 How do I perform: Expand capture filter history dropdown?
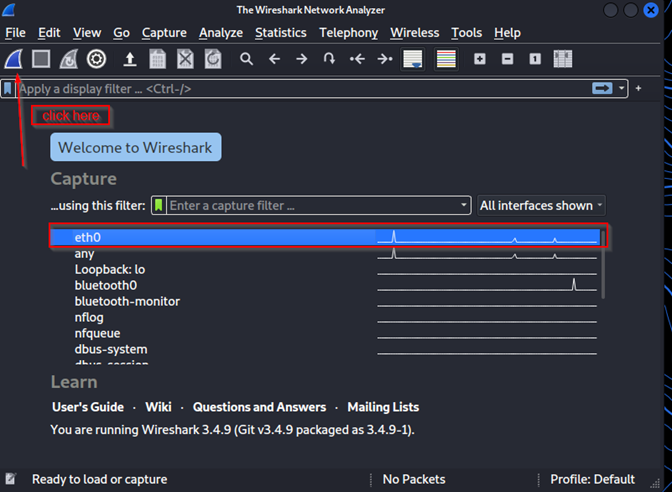coord(463,205)
